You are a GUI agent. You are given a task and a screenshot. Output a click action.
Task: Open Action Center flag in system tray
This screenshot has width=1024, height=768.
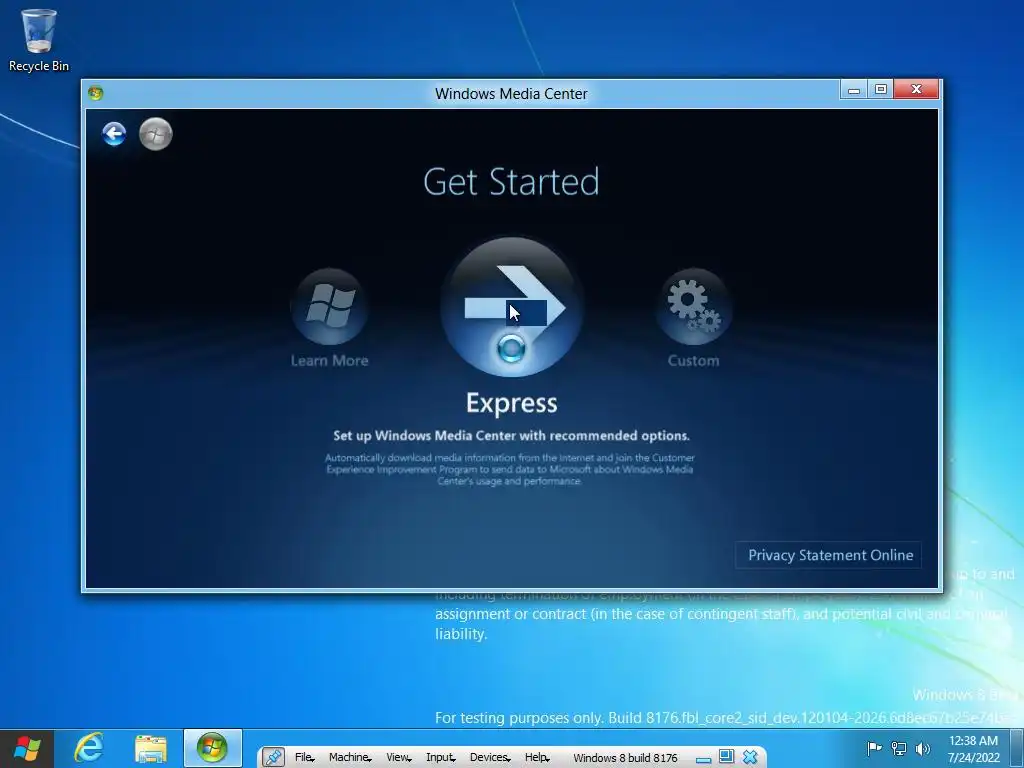click(x=874, y=748)
